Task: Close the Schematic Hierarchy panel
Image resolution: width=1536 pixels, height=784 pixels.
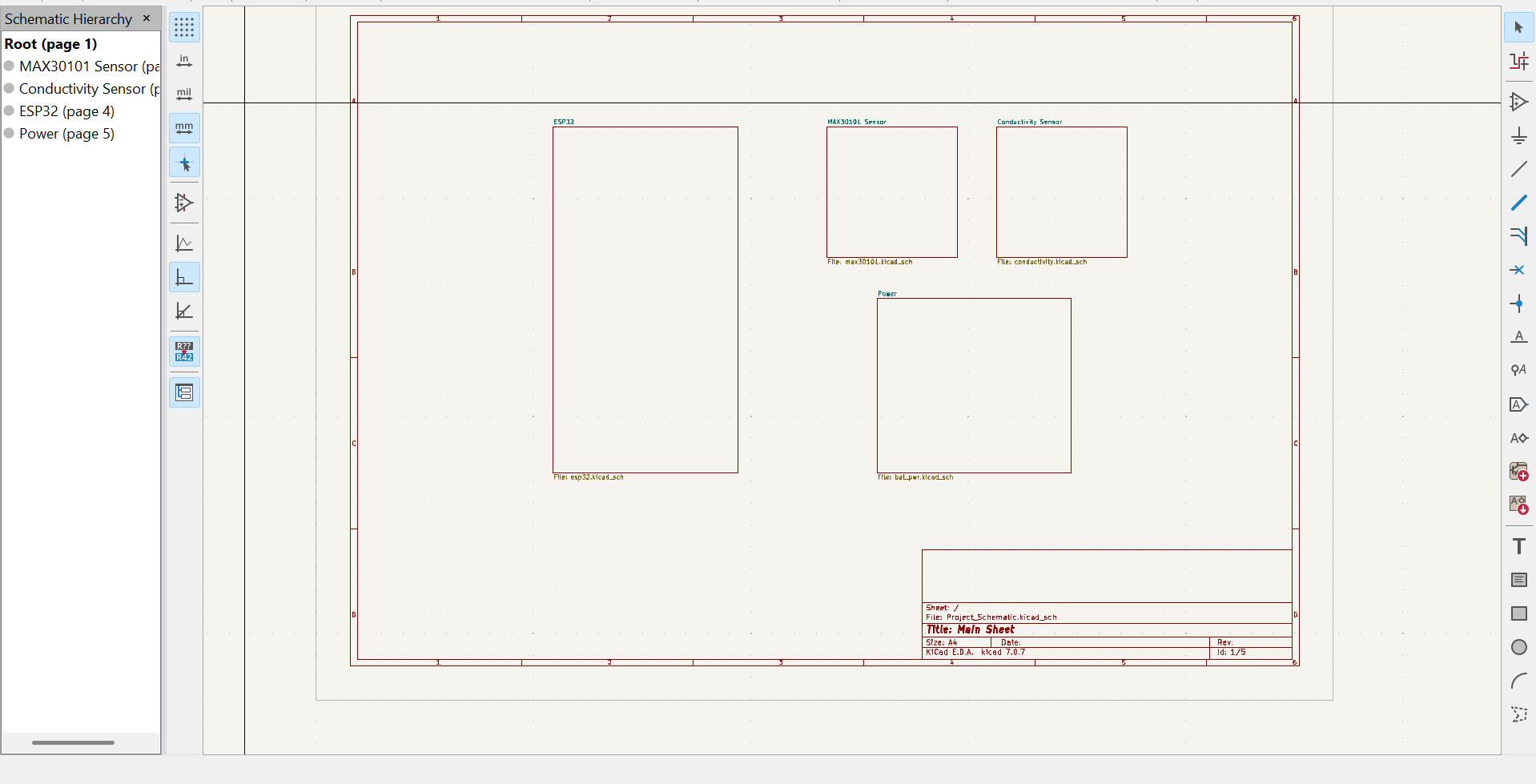Action: point(147,18)
